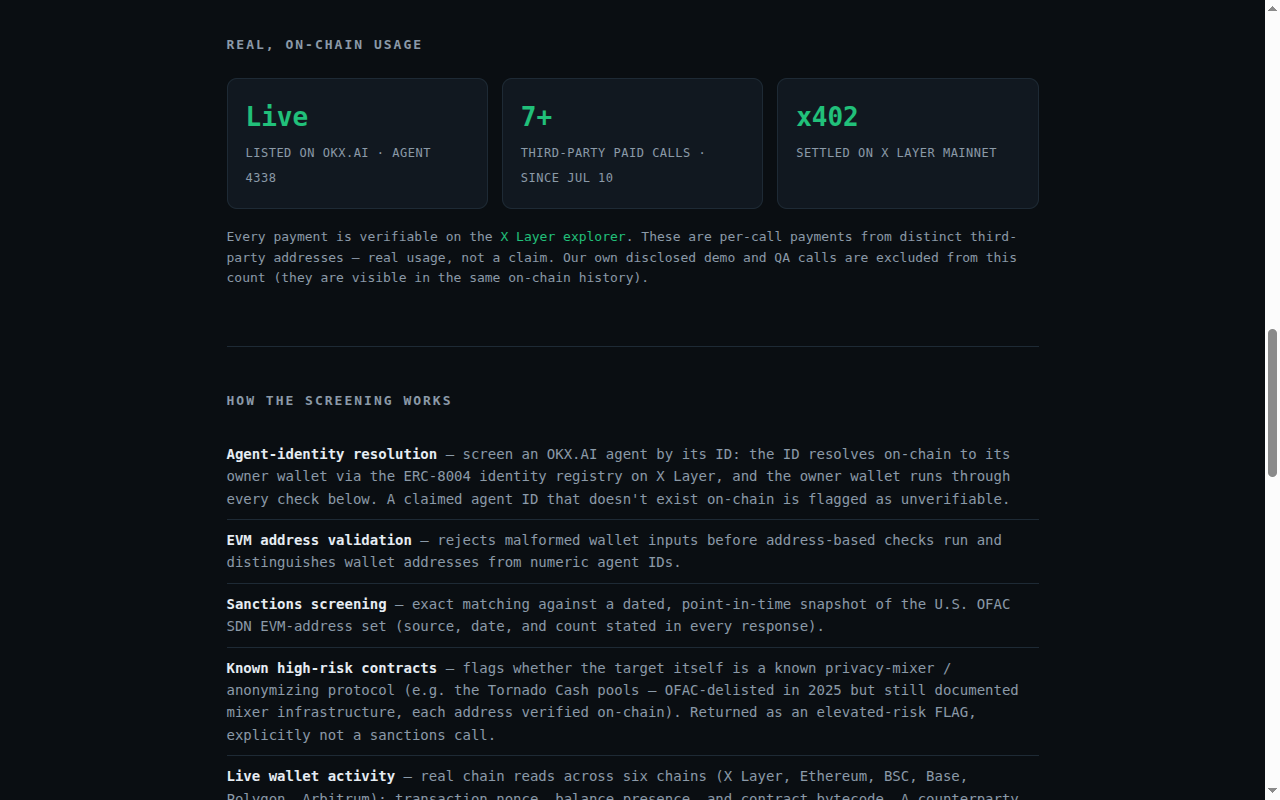Screen dimensions: 1280x800
Task: Select the Agent-identity resolution item title
Action: 332,454
